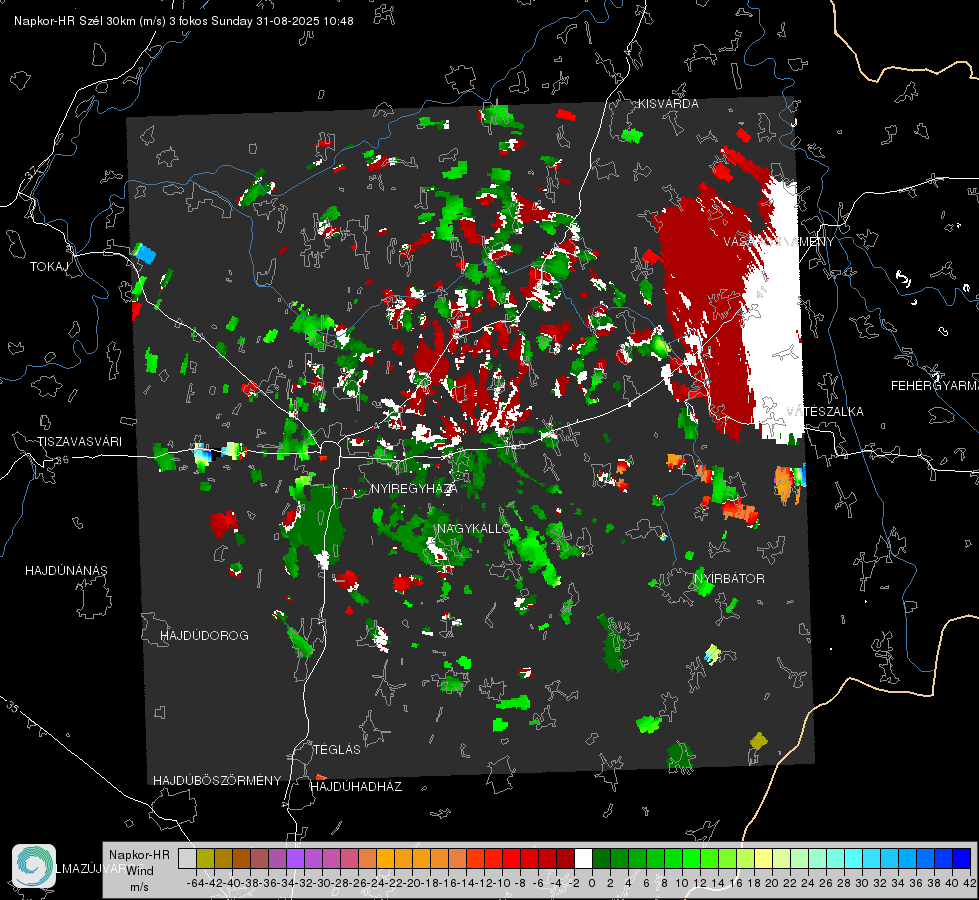This screenshot has height=900, width=979.
Task: Click the -64 value on the wind scale
Action: [x=195, y=883]
